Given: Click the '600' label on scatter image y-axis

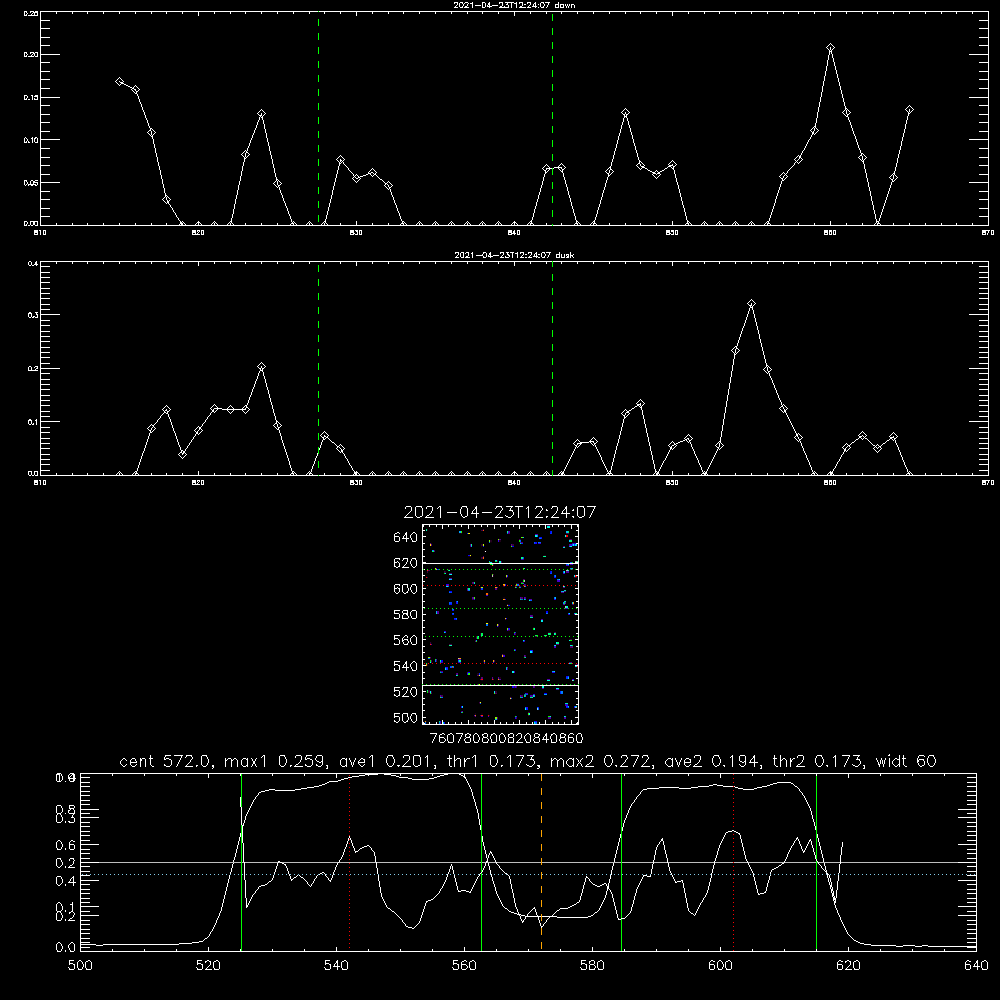Looking at the screenshot, I should [x=405, y=589].
